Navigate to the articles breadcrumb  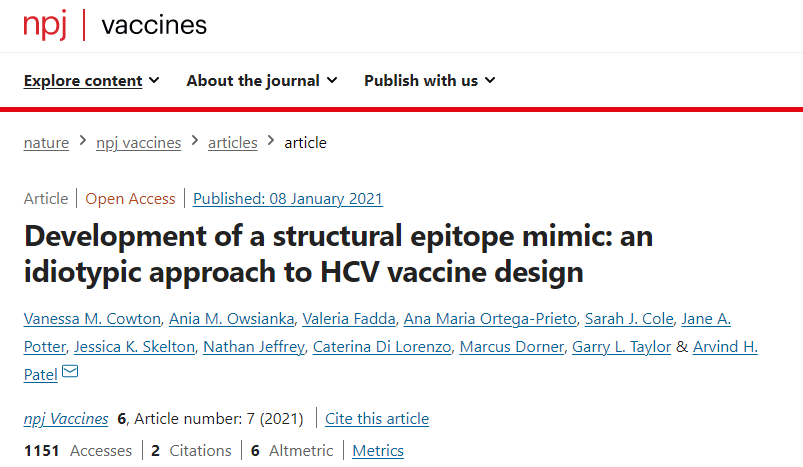pyautogui.click(x=233, y=142)
